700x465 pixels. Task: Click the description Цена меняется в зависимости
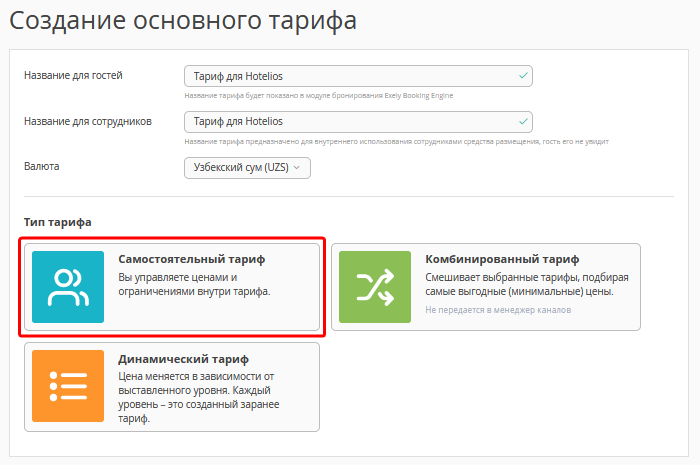point(199,397)
